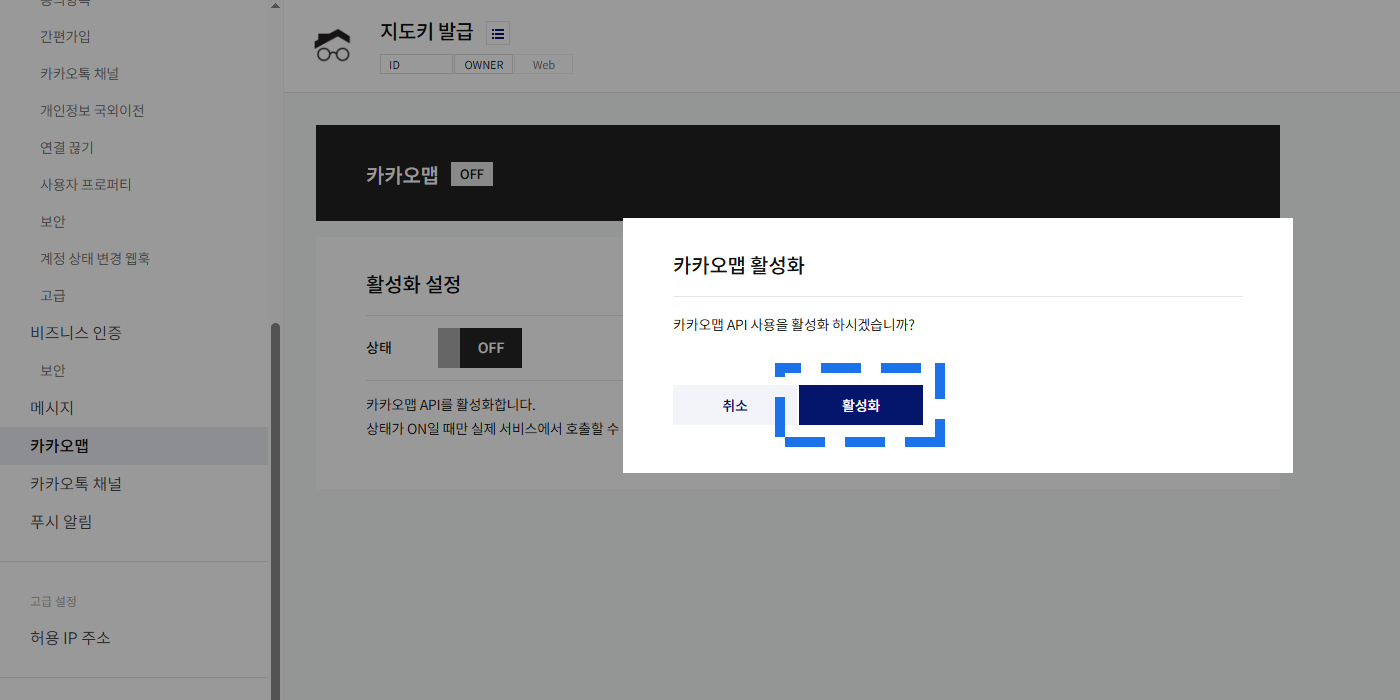Go to 푸시 알림 settings
This screenshot has height=700, width=1400.
(x=61, y=522)
